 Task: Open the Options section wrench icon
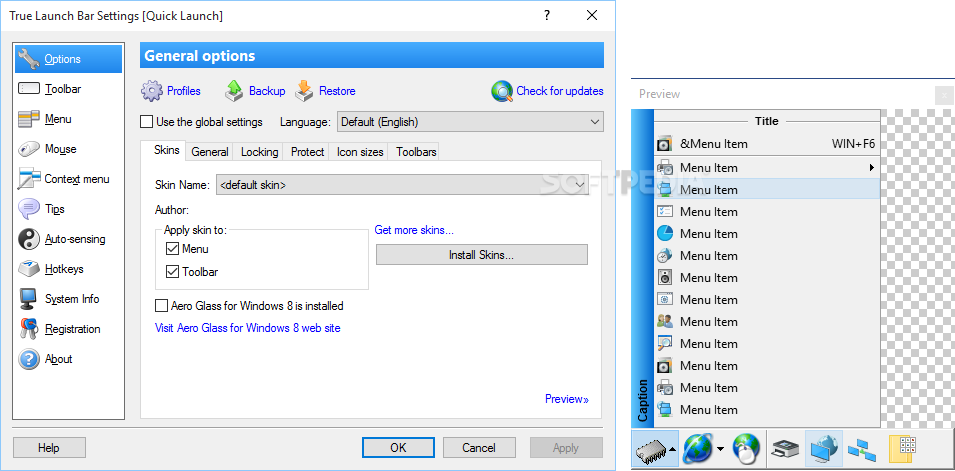(x=29, y=59)
